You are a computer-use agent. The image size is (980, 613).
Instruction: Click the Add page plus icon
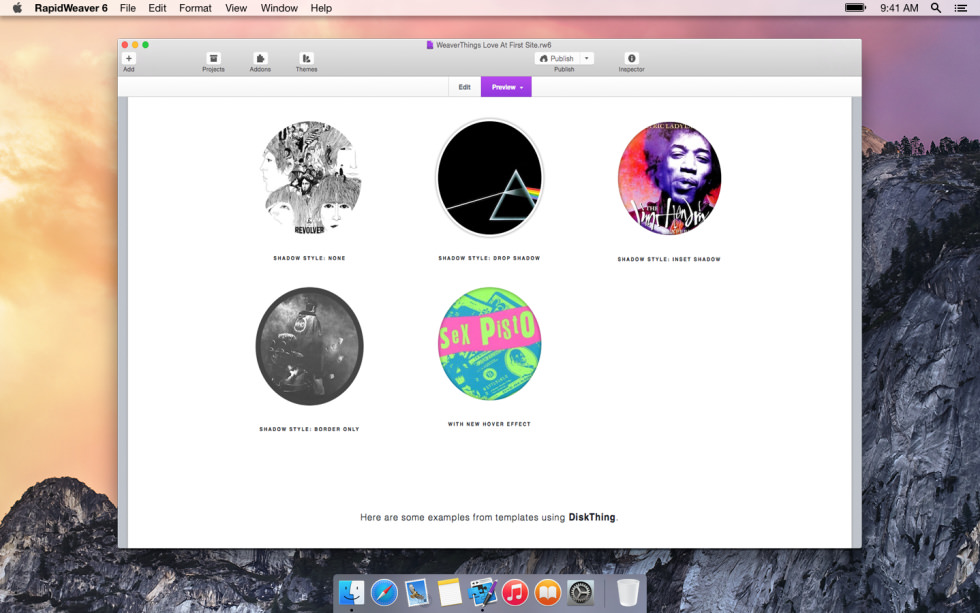(x=129, y=59)
